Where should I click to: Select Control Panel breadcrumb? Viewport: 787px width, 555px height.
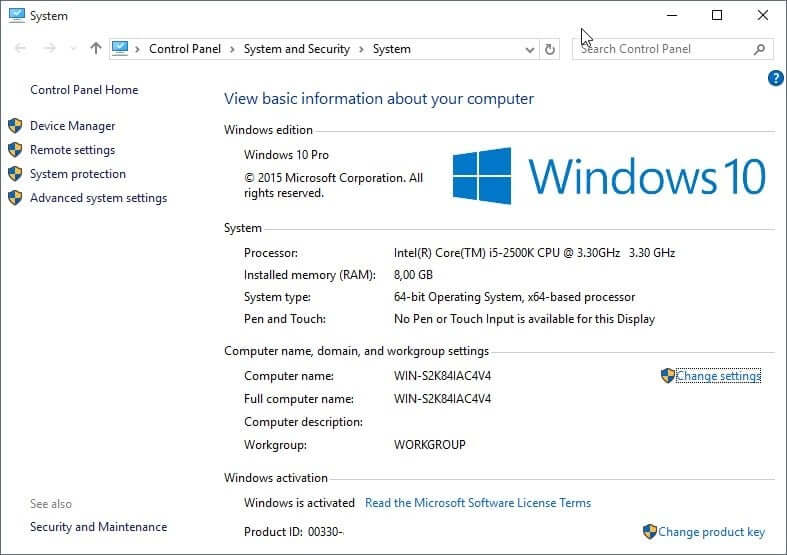[x=185, y=49]
